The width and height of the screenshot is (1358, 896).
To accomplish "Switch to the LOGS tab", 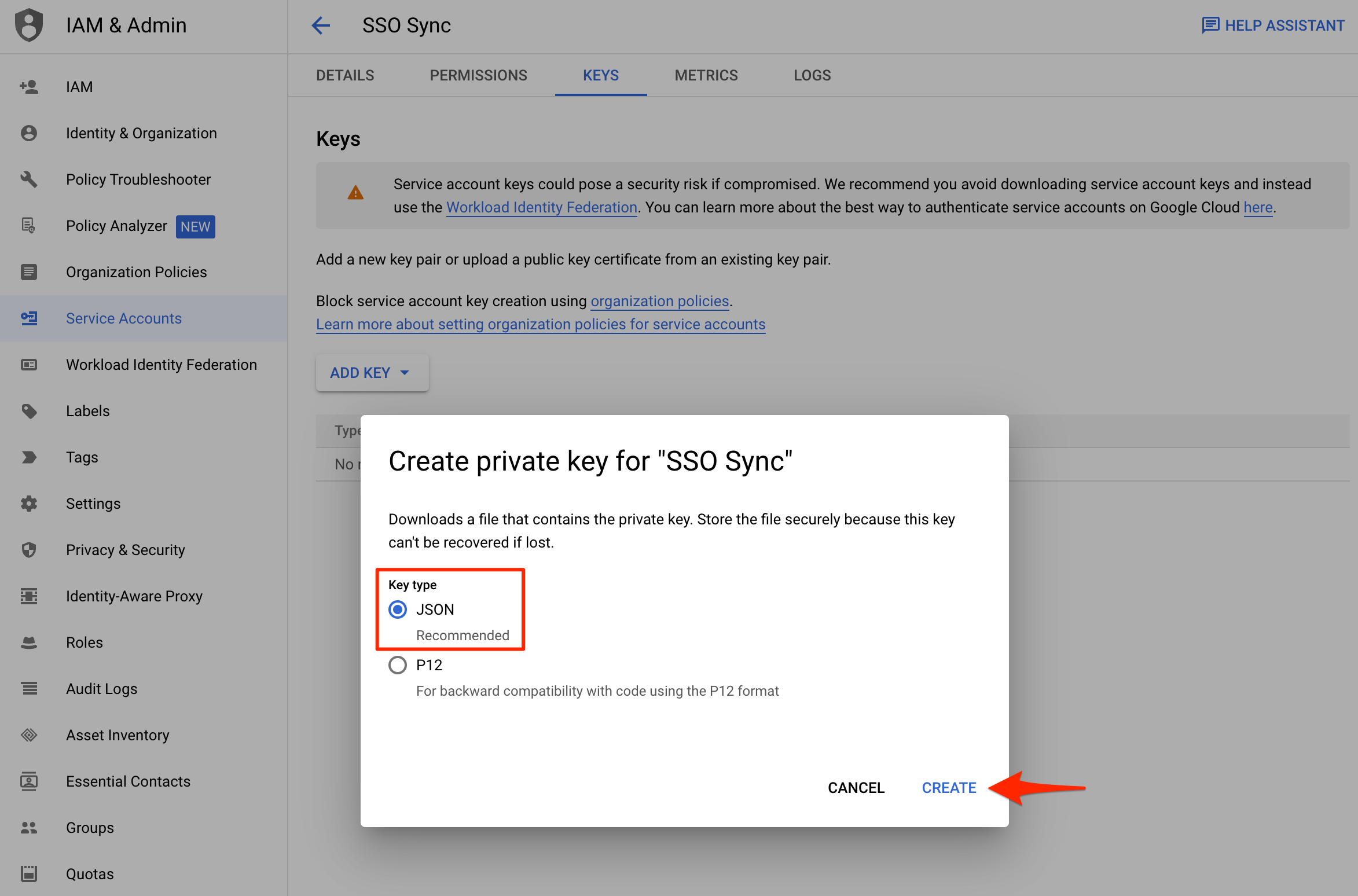I will 812,75.
